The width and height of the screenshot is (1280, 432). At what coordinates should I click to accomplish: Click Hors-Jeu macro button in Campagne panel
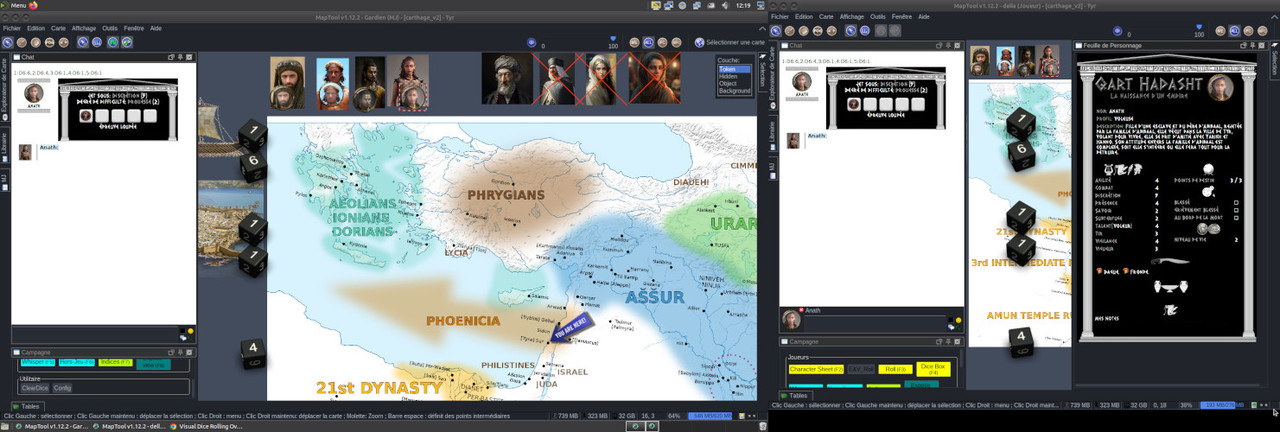77,362
